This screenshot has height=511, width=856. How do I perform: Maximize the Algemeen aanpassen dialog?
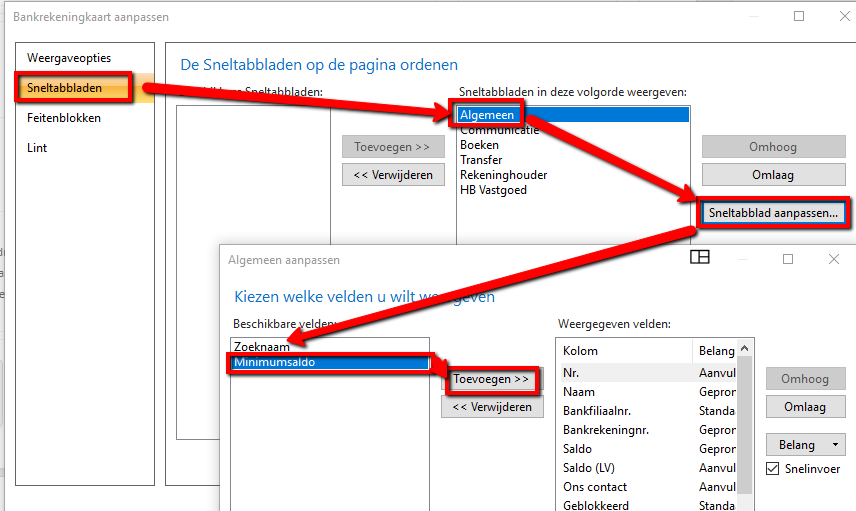[x=787, y=259]
